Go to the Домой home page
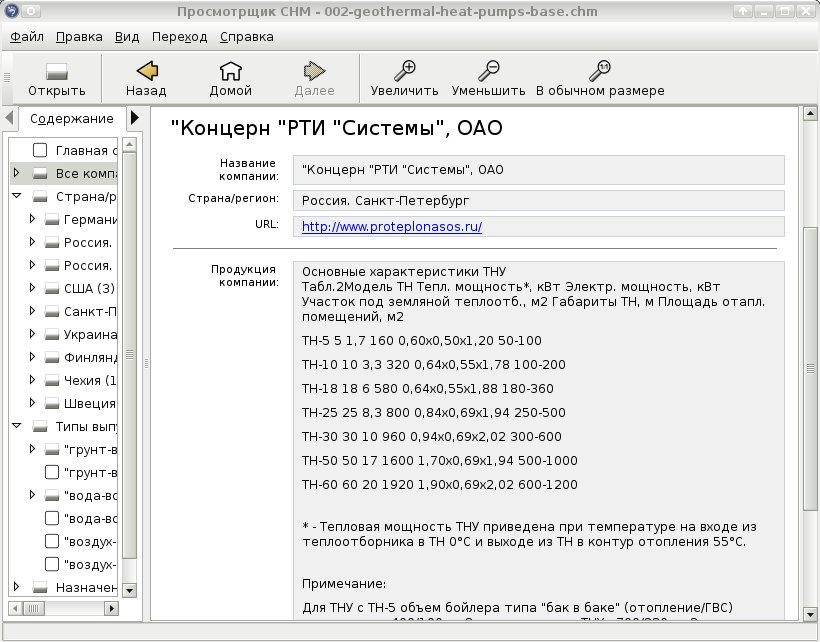The height and width of the screenshot is (642, 820). click(x=230, y=71)
